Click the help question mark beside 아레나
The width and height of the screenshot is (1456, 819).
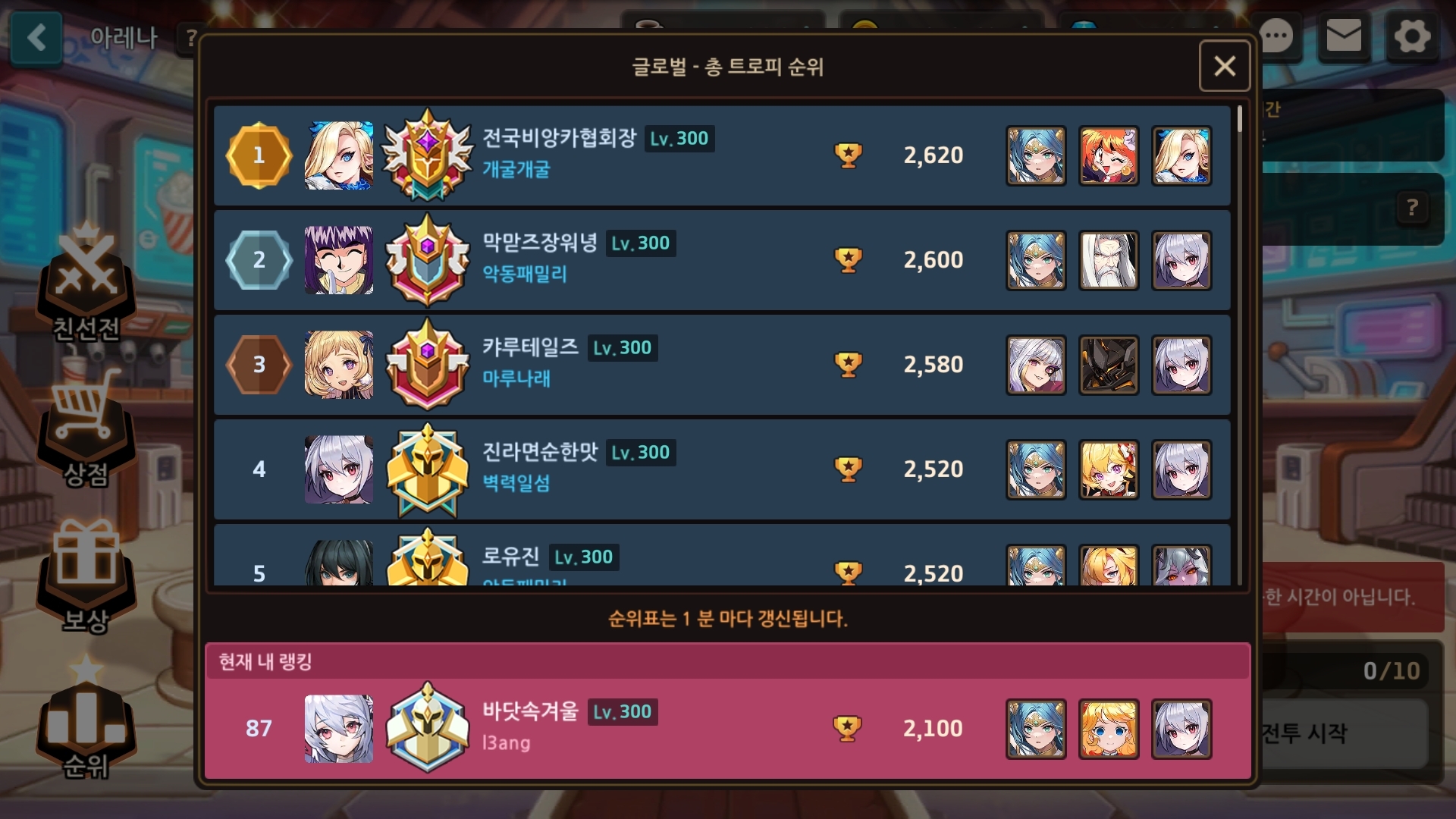190,37
